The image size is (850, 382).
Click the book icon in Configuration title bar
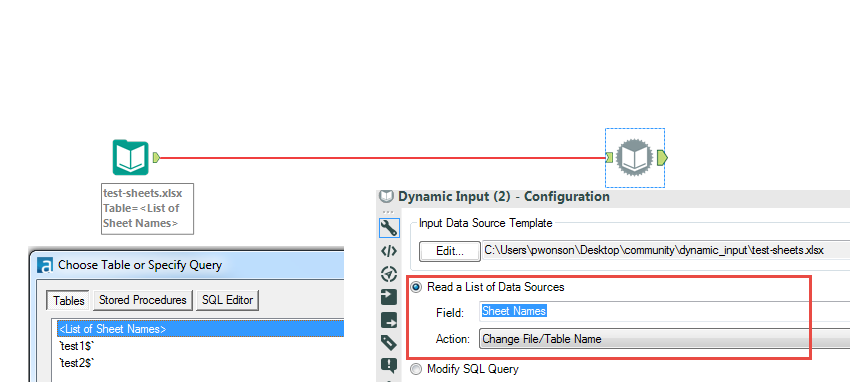(386, 196)
